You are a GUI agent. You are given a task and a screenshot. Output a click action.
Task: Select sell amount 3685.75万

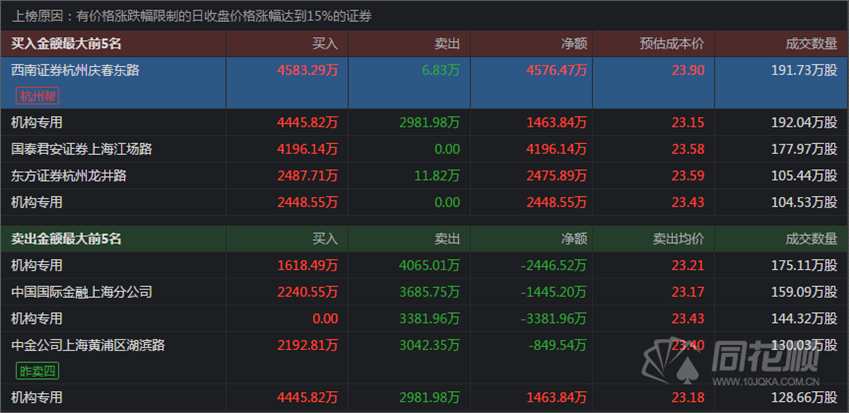(x=430, y=292)
